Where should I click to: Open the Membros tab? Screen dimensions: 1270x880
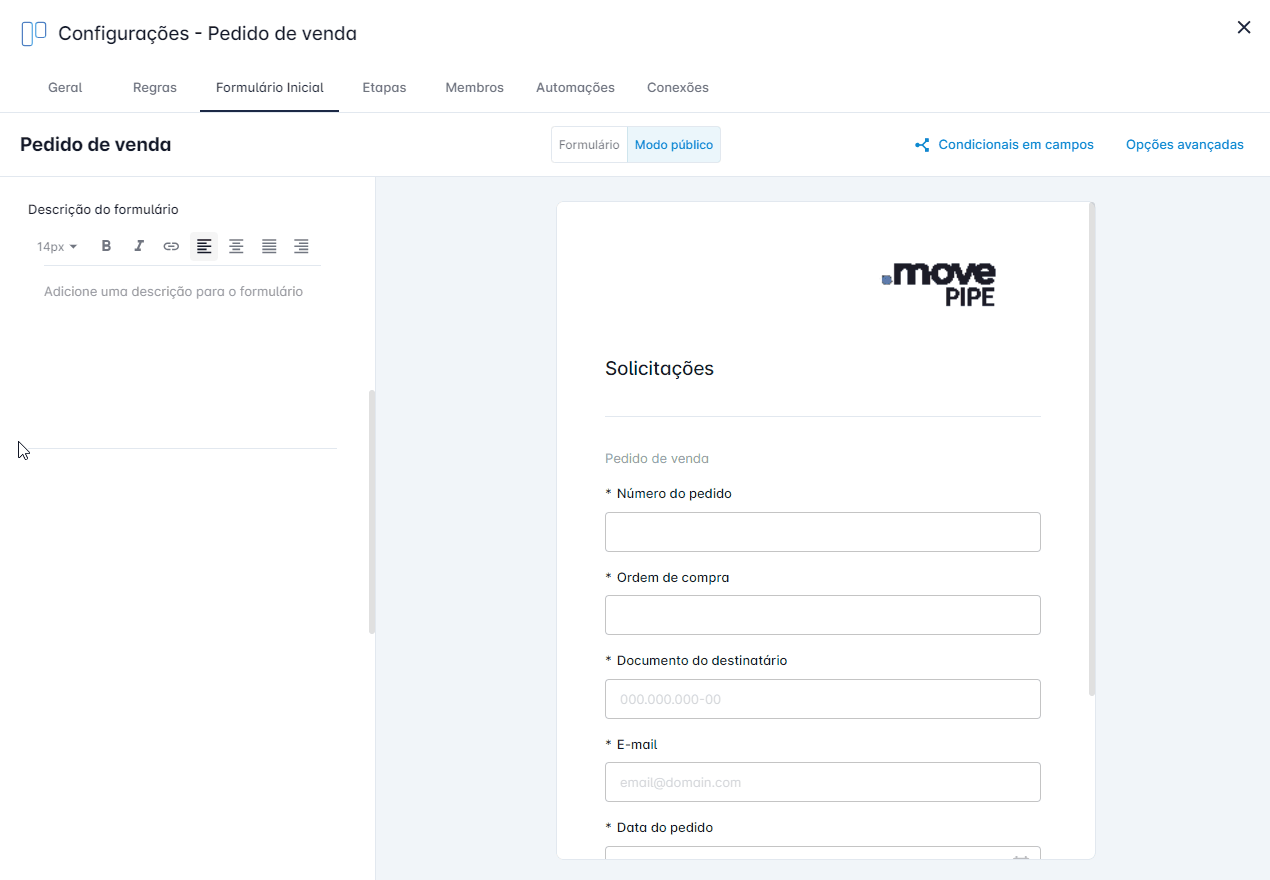(475, 88)
